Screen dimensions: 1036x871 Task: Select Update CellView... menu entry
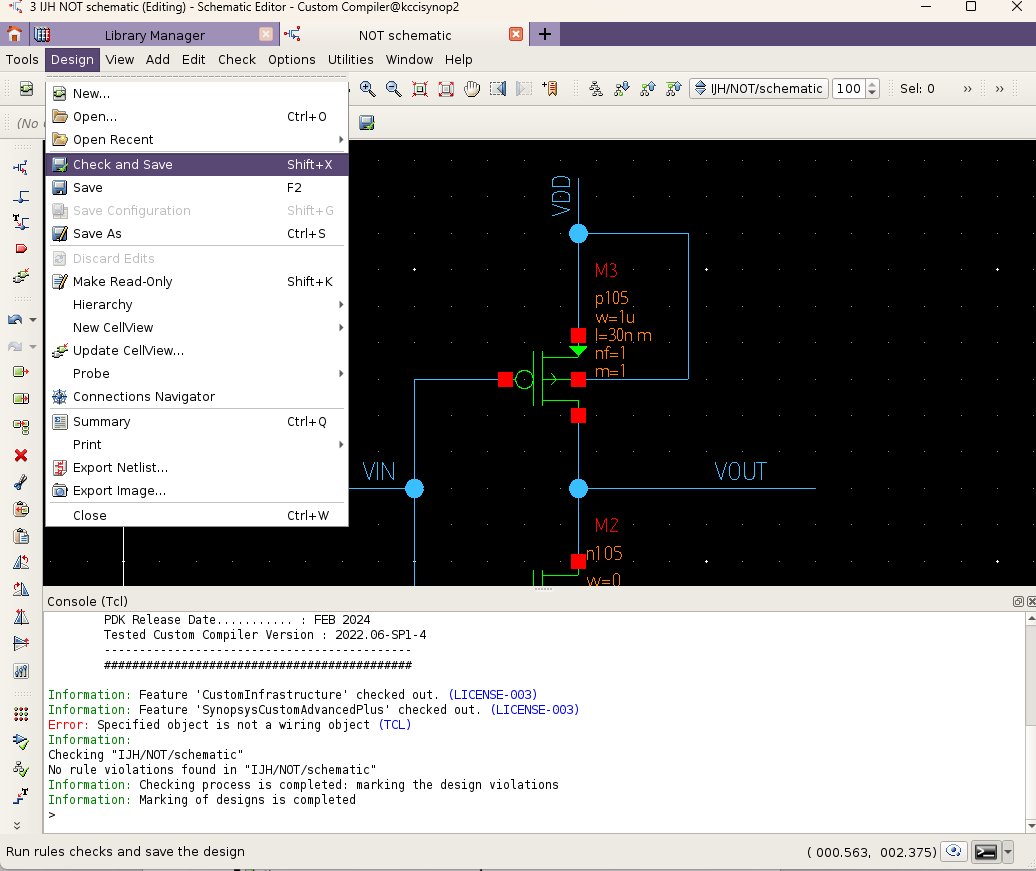(197, 351)
